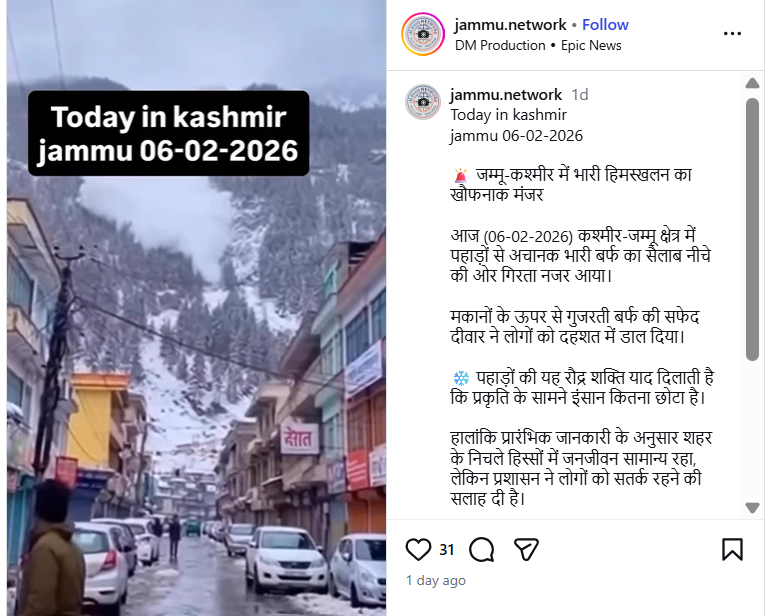This screenshot has width=775, height=616.
Task: Like the post with the heart icon
Action: (x=418, y=549)
